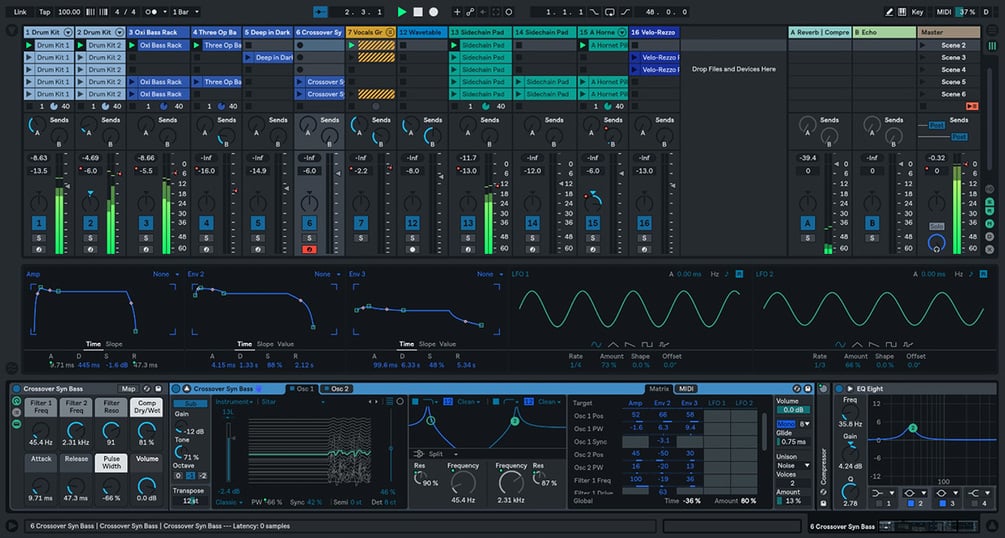Toggle the Mono voice button

(x=786, y=424)
